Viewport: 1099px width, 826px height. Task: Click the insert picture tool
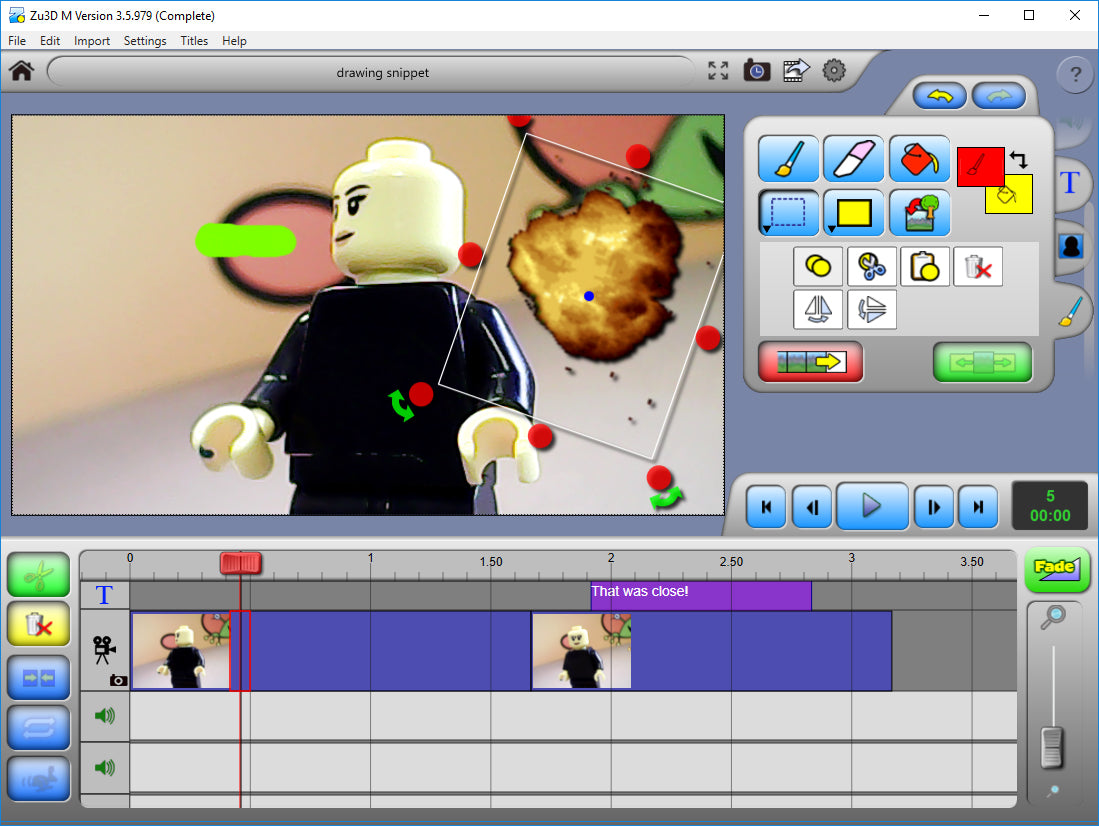pos(919,213)
